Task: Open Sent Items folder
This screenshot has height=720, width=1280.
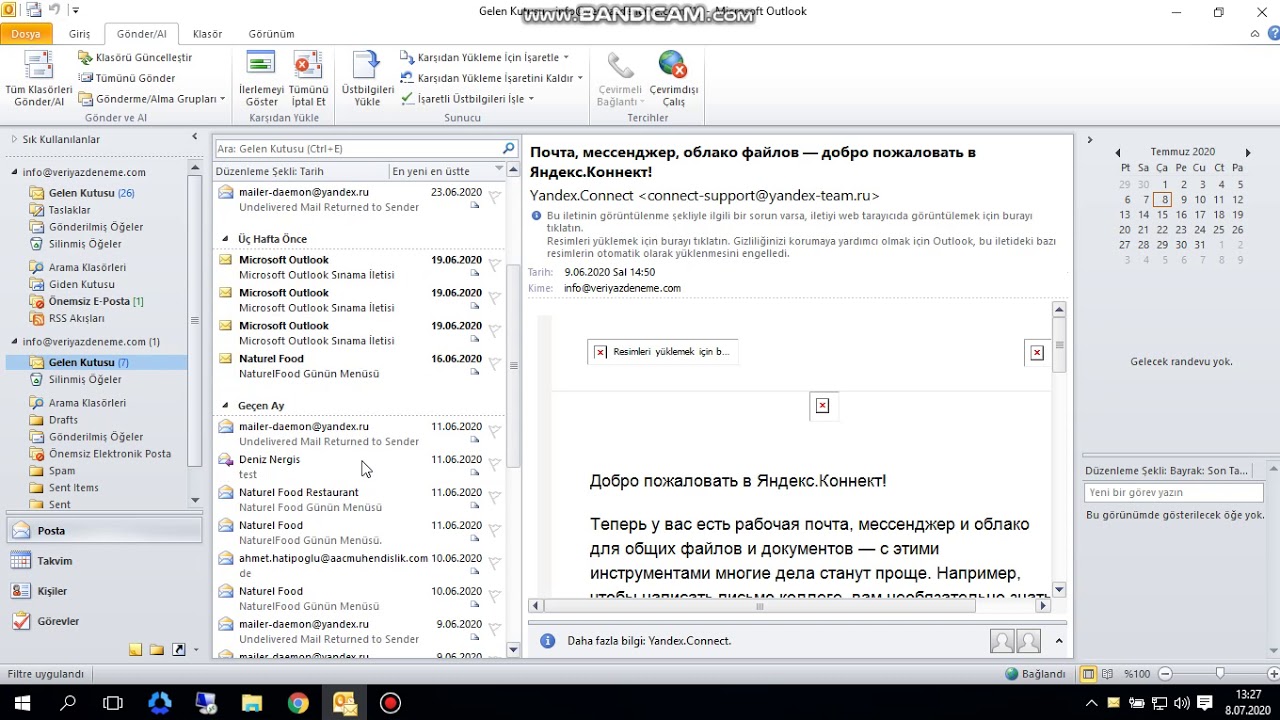Action: point(73,488)
